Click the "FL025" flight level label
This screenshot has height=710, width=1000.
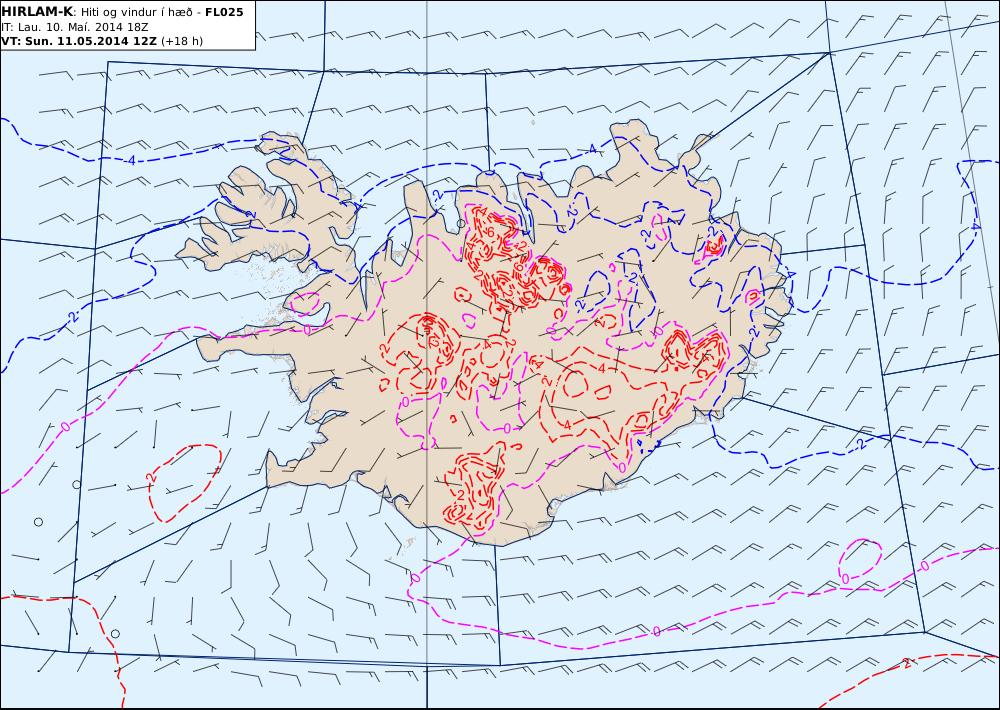coord(224,12)
